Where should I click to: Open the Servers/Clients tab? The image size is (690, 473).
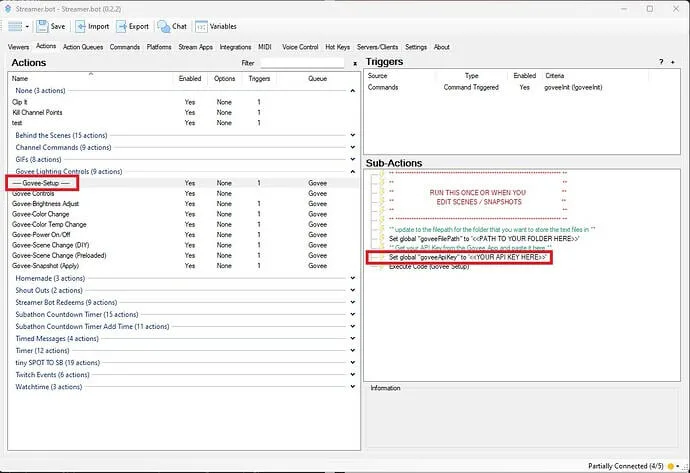click(377, 47)
